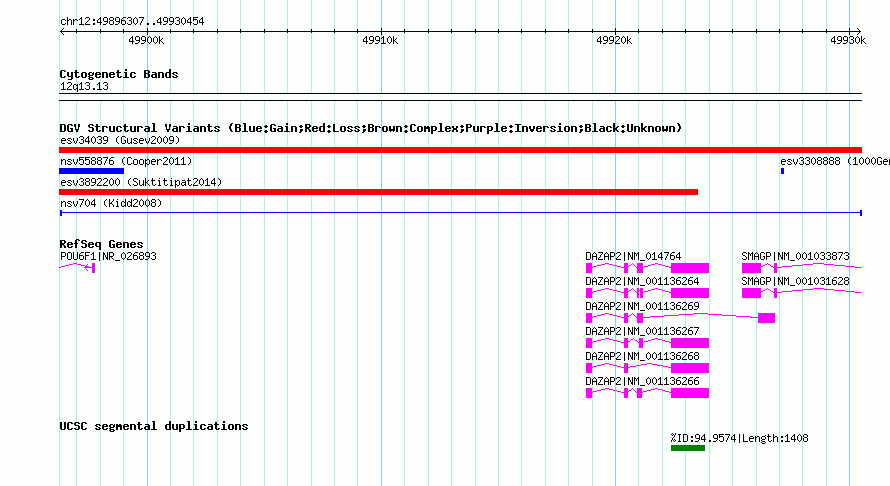890x486 pixels.
Task: Select the distant last exon of NM_001136269
Action: [x=766, y=318]
